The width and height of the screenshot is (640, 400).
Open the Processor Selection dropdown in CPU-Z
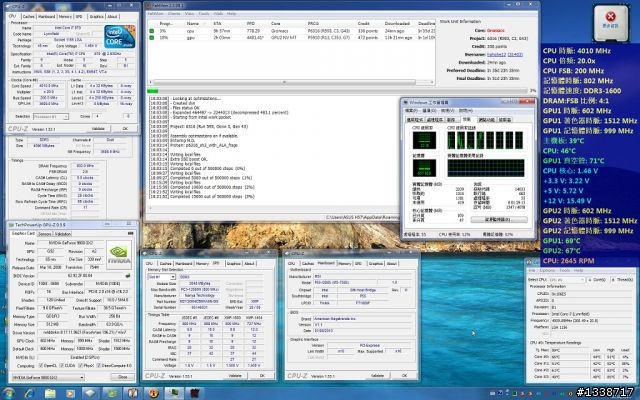pos(51,117)
